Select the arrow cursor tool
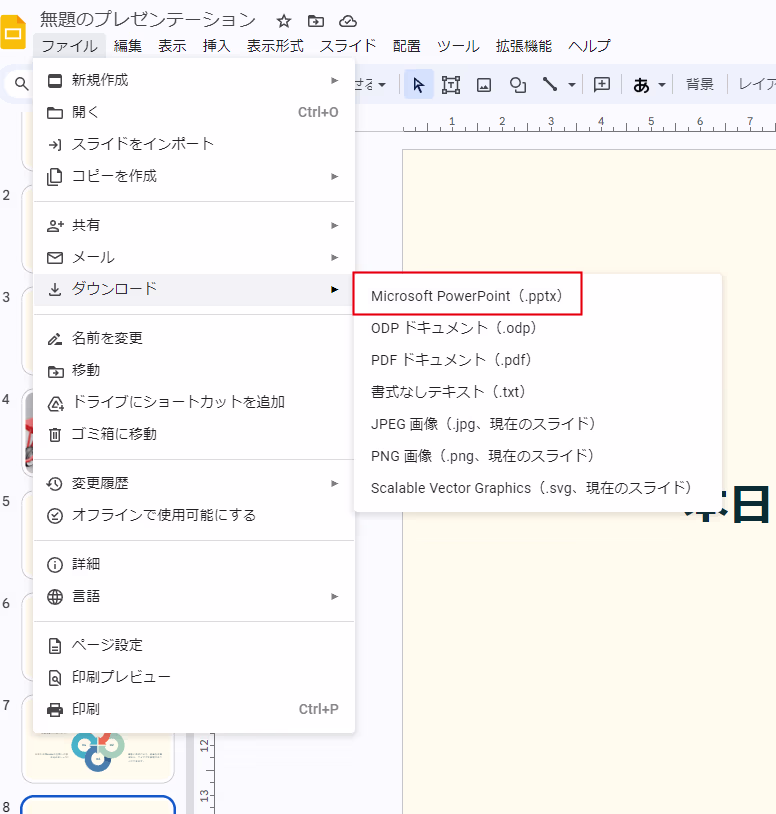The height and width of the screenshot is (814, 776). (x=418, y=85)
